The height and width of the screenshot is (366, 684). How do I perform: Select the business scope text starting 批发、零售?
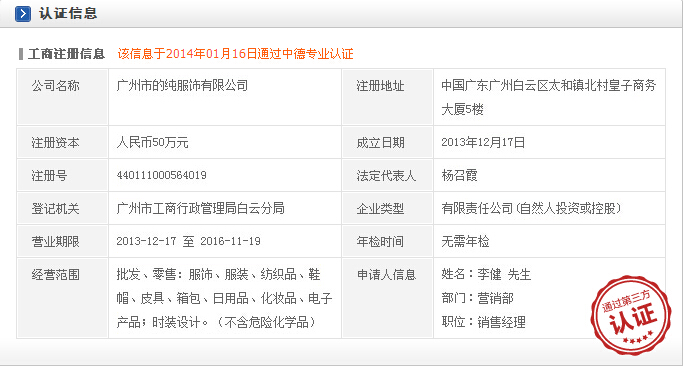coord(224,298)
